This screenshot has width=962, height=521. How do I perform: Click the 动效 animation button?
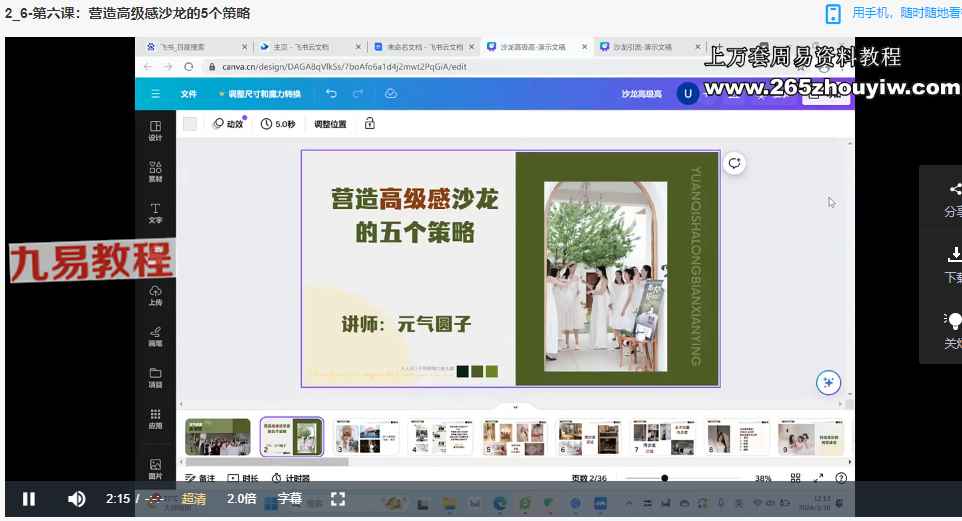point(229,124)
